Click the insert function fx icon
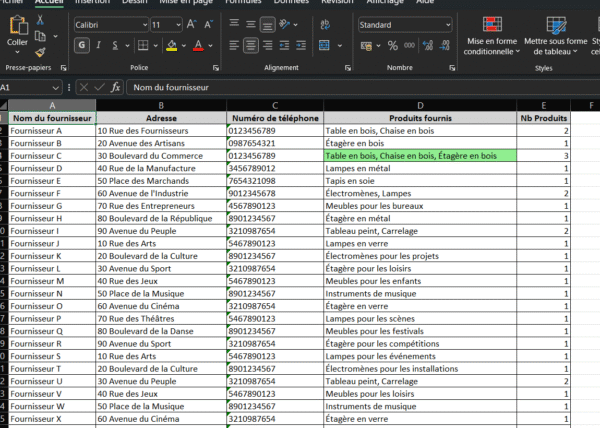This screenshot has height=428, width=600. (115, 87)
